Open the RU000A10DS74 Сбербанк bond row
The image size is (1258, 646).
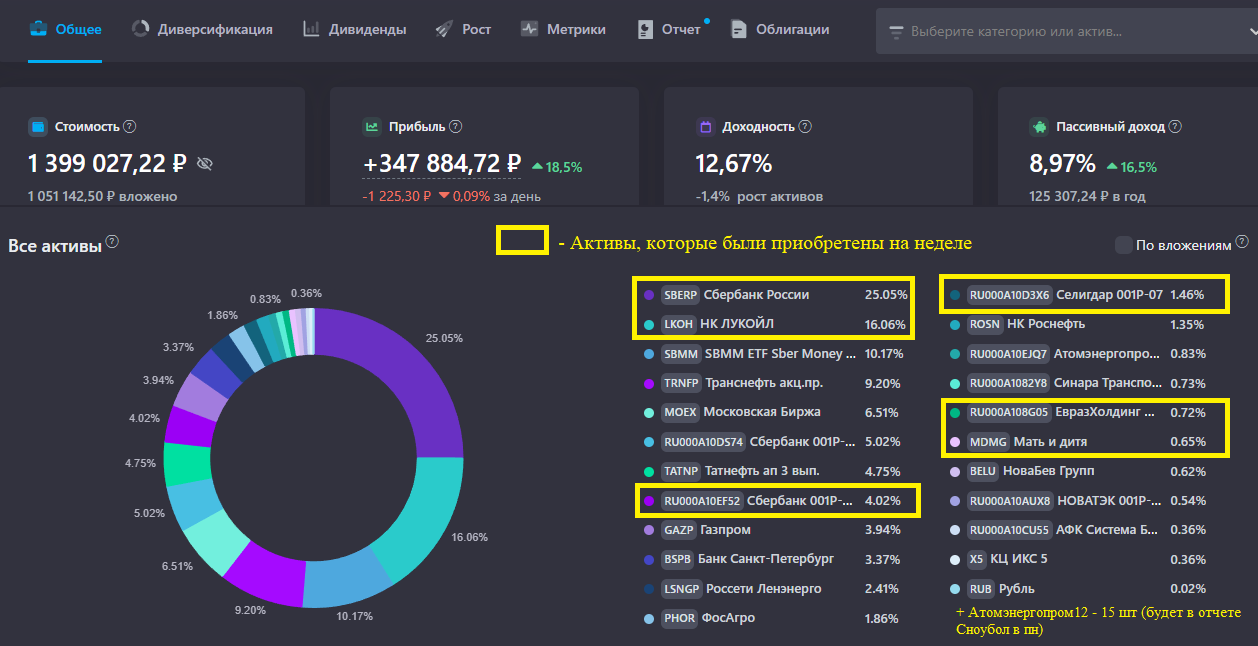point(775,441)
